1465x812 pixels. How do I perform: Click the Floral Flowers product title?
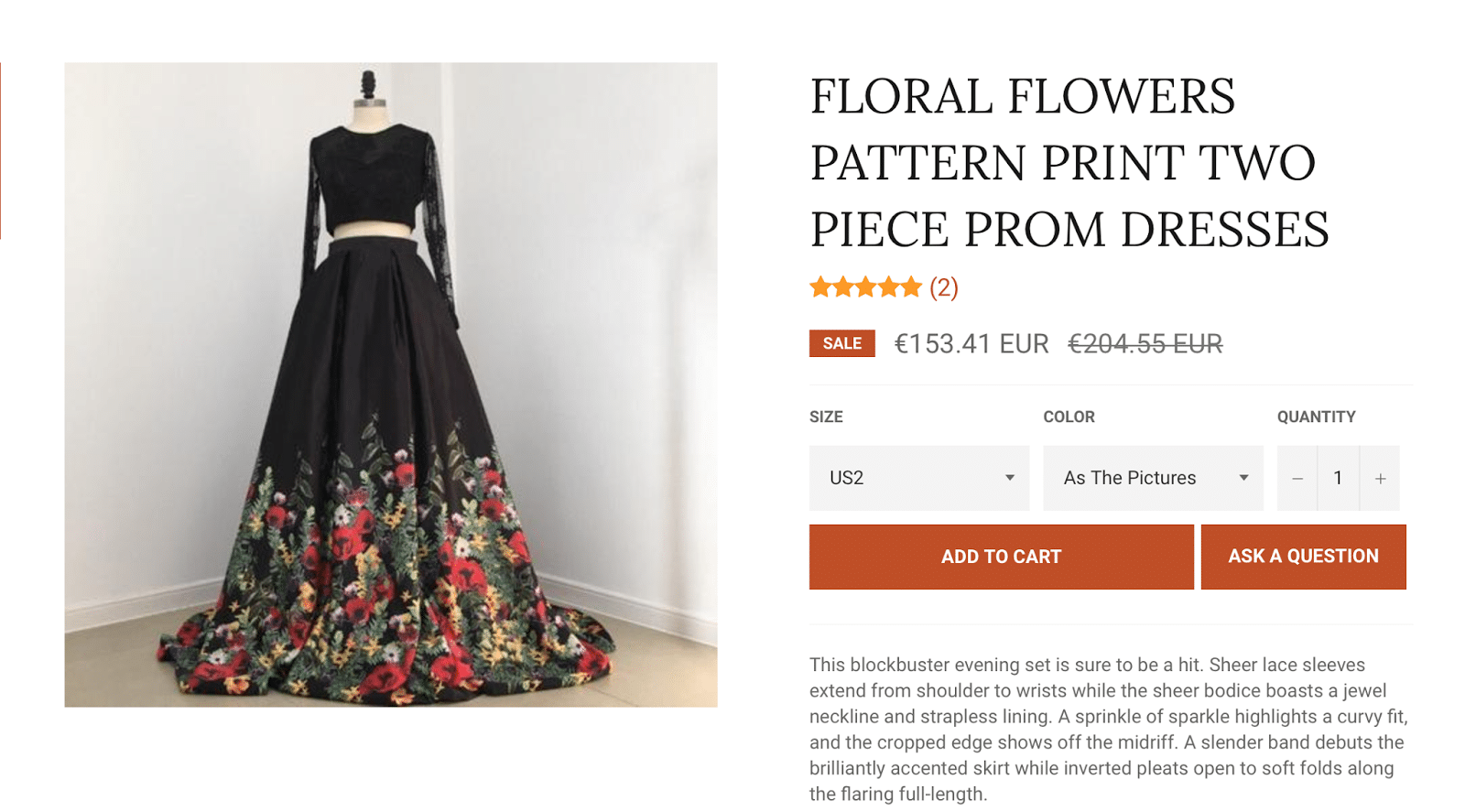(x=1069, y=163)
